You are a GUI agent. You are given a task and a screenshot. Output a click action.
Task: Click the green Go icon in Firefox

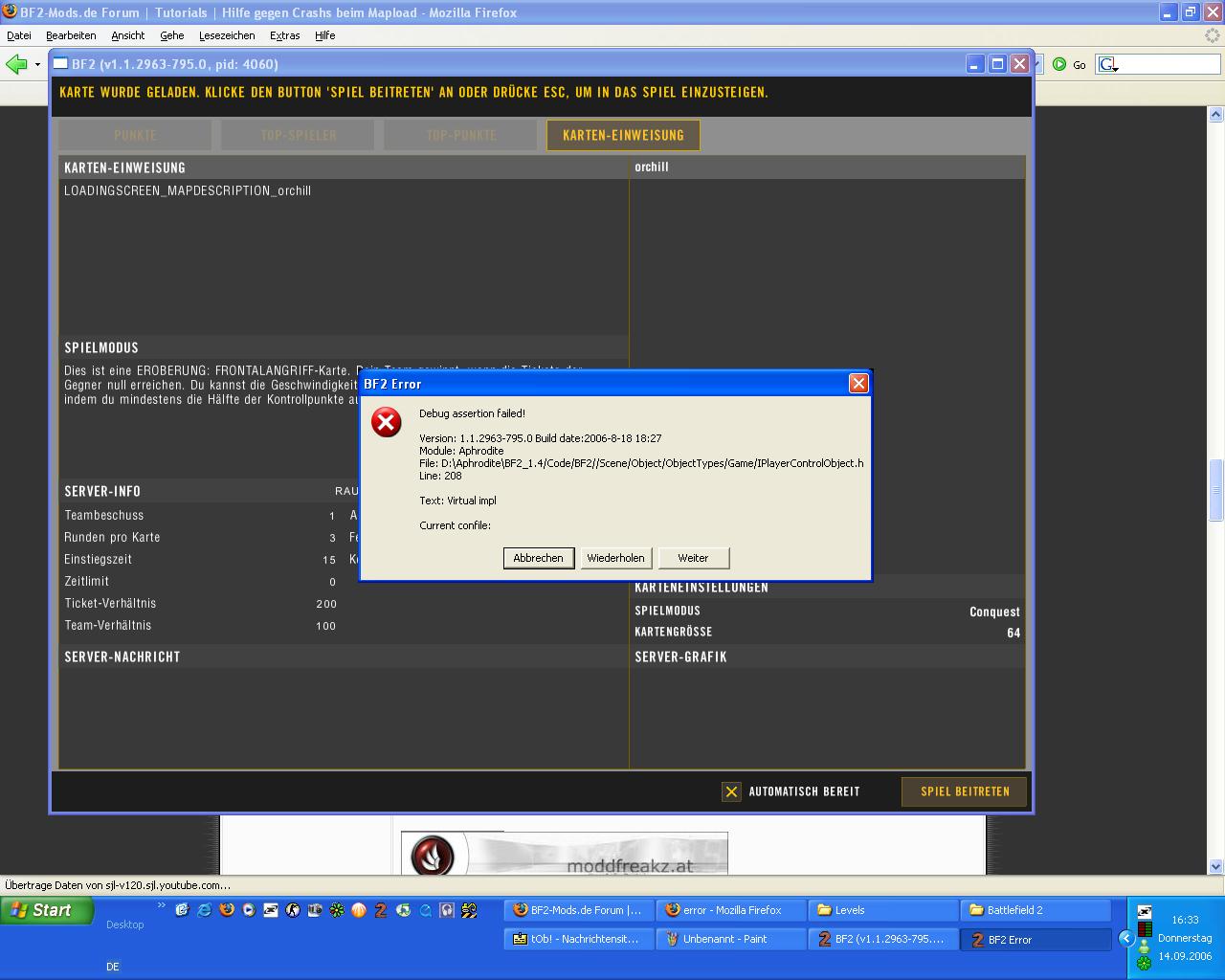point(1059,64)
